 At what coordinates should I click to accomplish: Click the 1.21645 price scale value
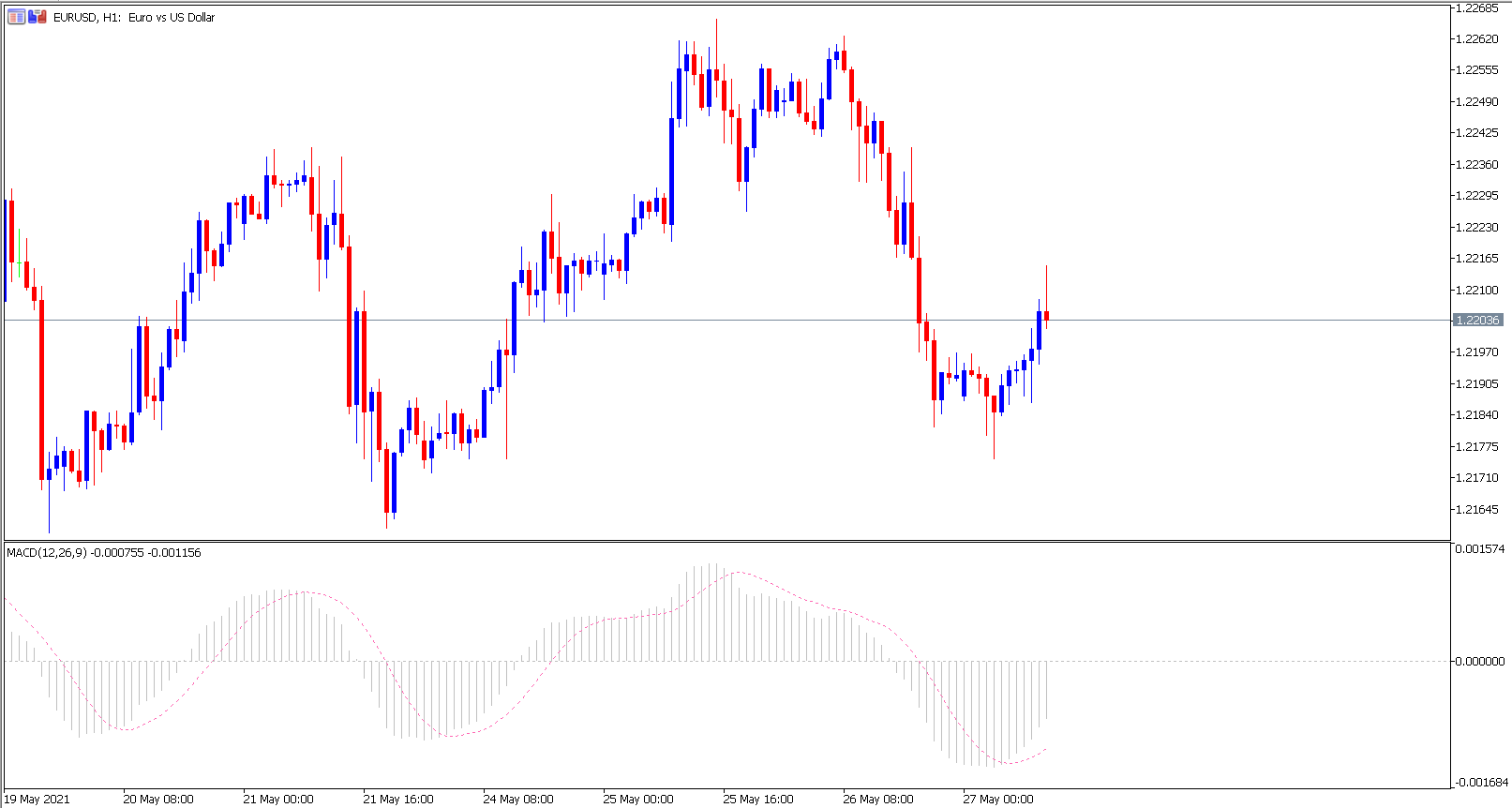coord(1476,510)
